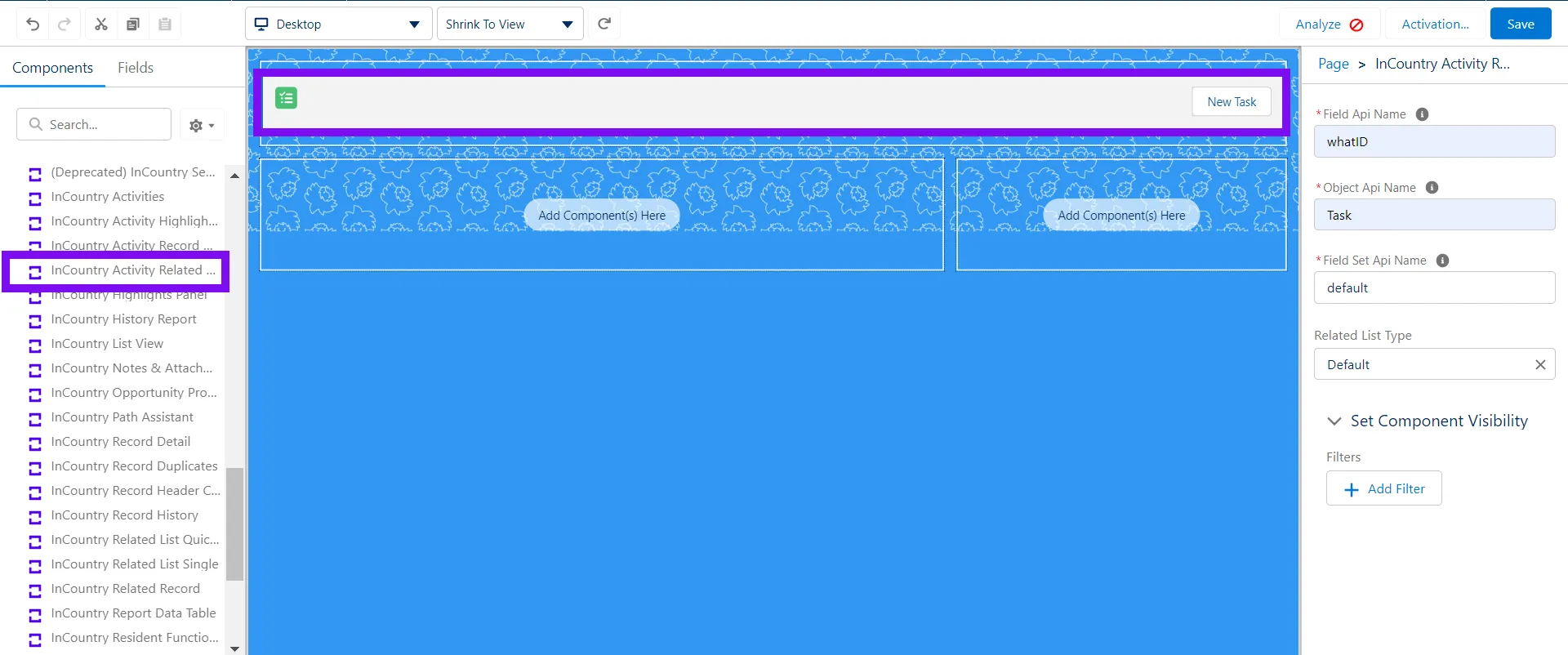The height and width of the screenshot is (655, 1568).
Task: Open info tooltip for Field Api Name
Action: (1422, 114)
